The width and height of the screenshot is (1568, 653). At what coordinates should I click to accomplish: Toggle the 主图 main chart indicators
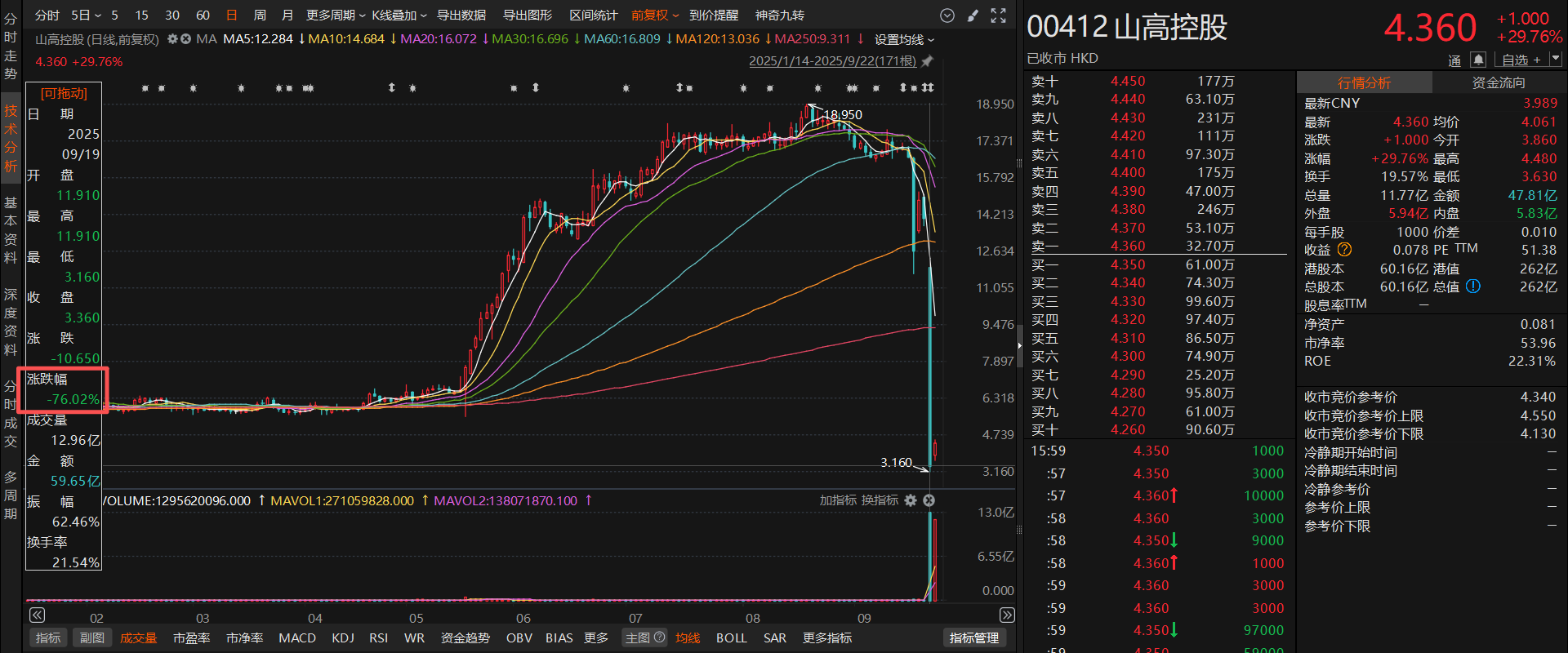(x=644, y=637)
